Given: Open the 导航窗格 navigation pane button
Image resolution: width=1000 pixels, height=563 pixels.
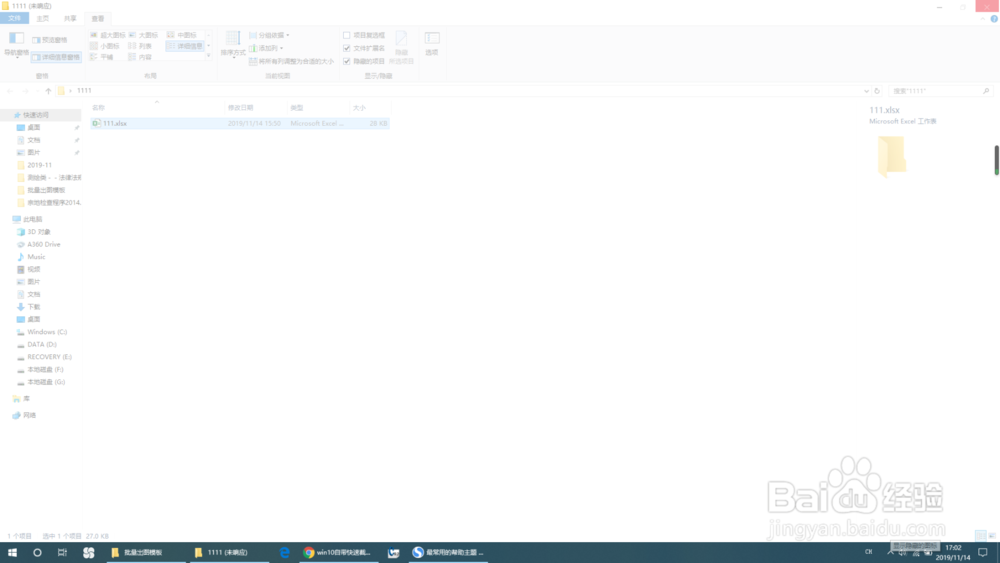Looking at the screenshot, I should [x=16, y=44].
